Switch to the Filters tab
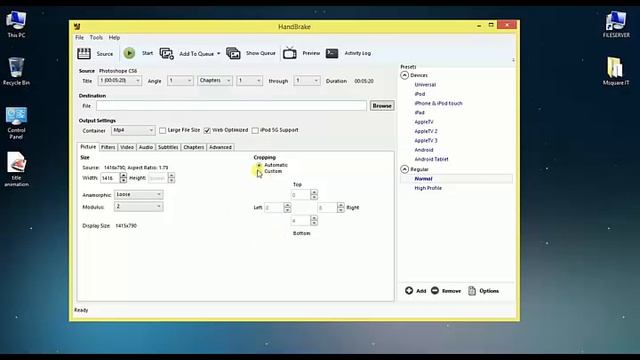 108,147
